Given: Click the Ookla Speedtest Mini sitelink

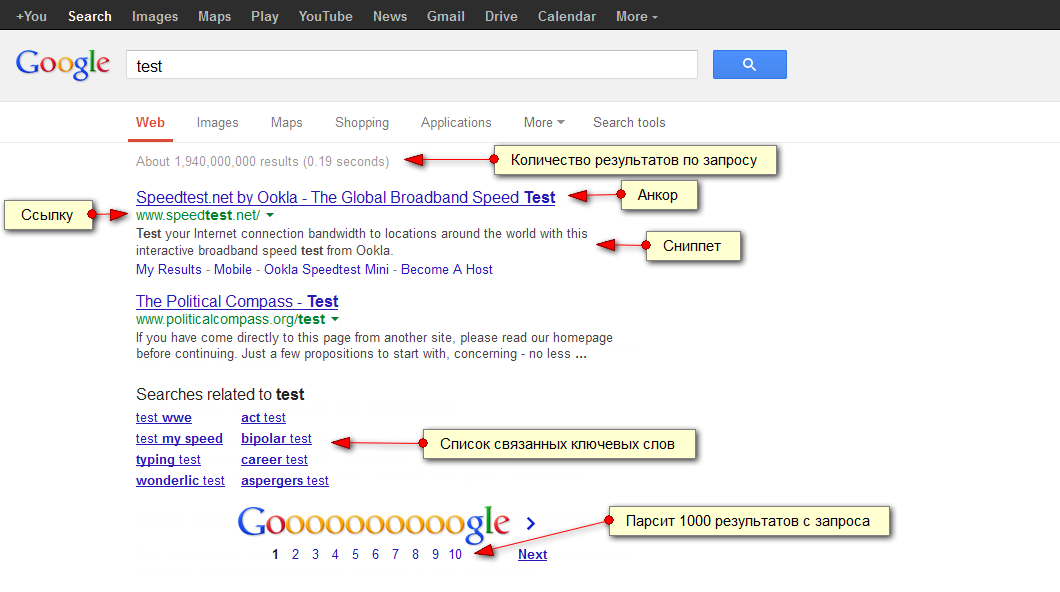Looking at the screenshot, I should point(327,270).
